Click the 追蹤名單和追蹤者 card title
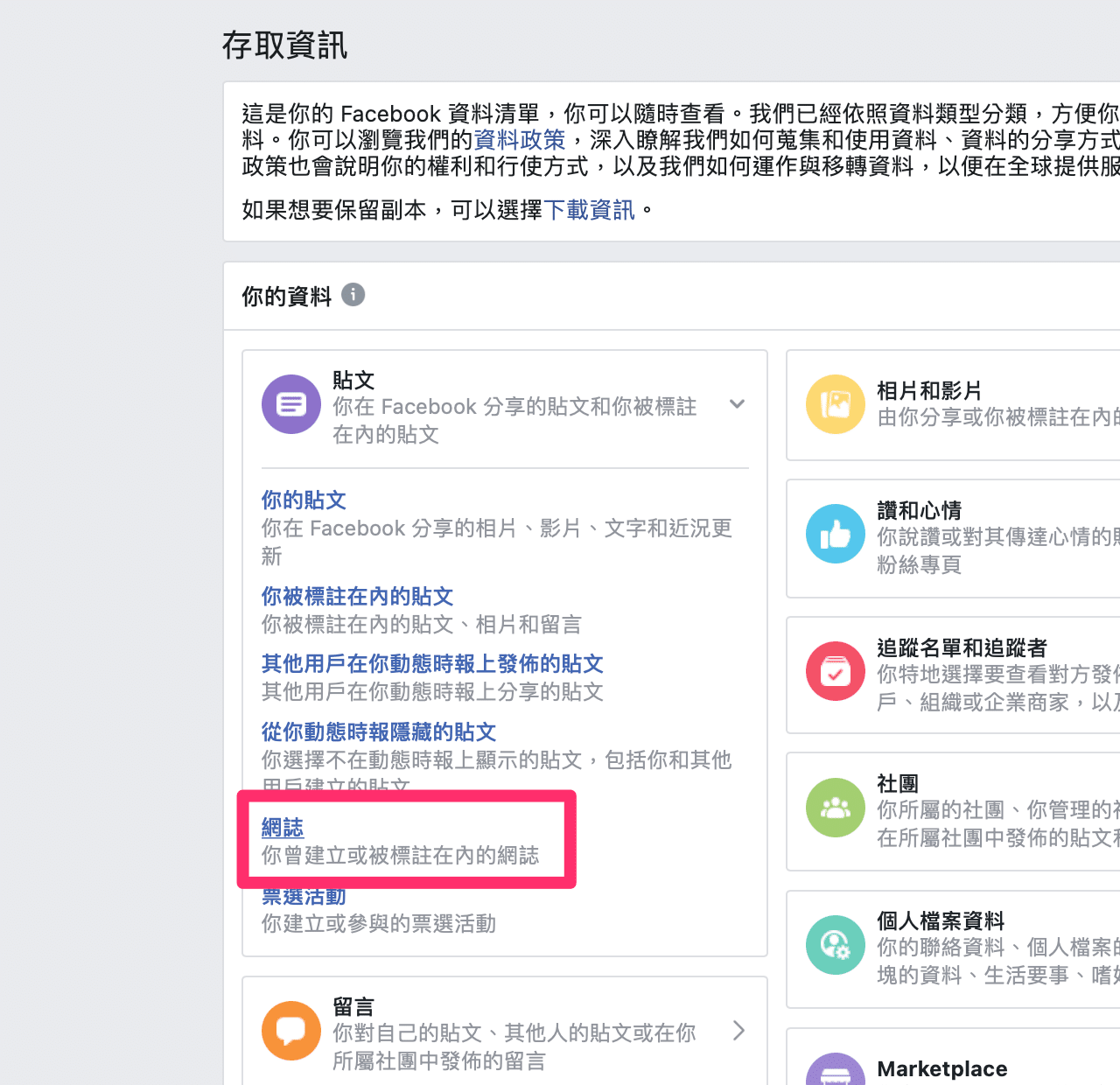This screenshot has height=1085, width=1120. point(962,647)
